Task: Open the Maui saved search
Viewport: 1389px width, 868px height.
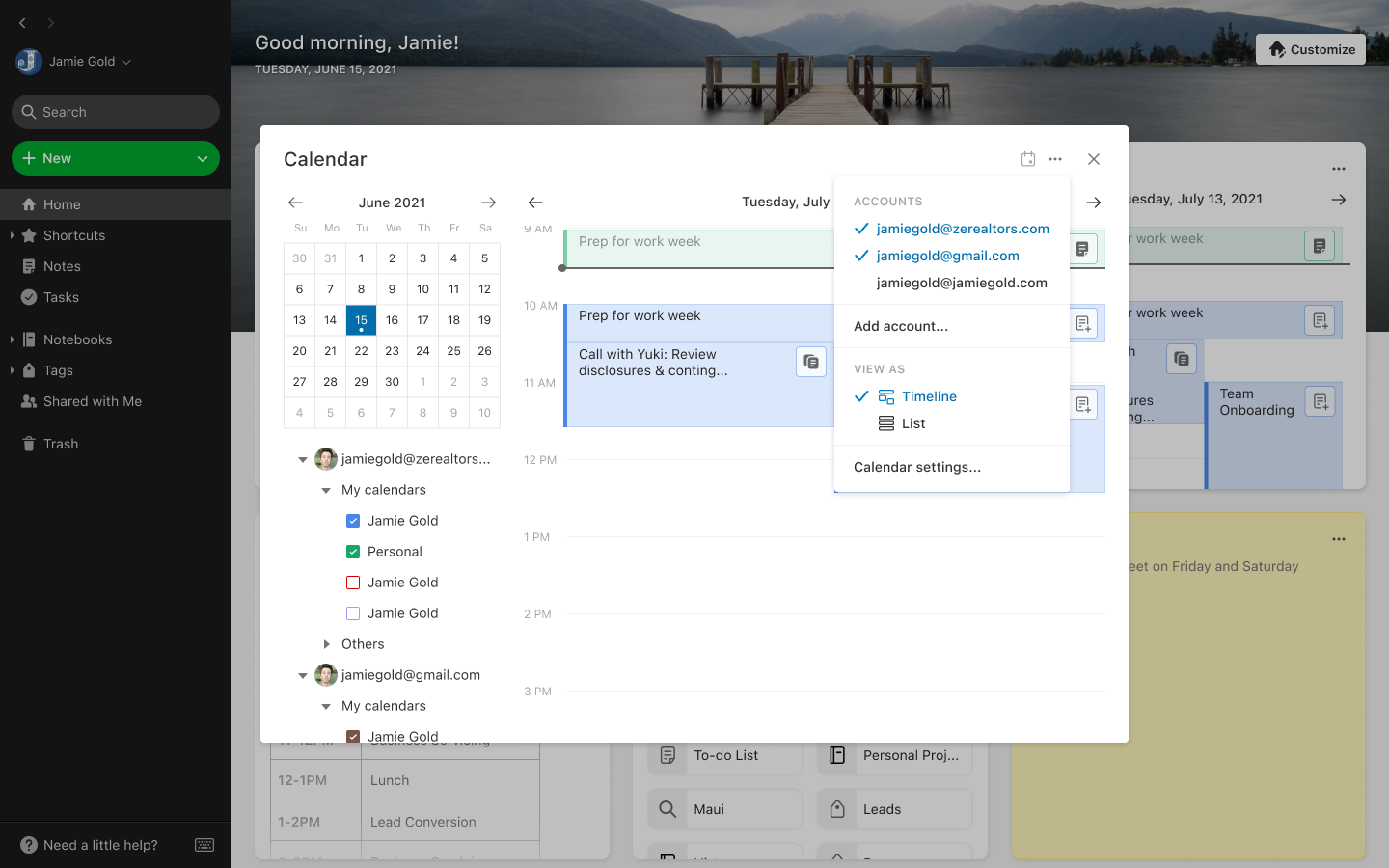Action: coord(724,809)
